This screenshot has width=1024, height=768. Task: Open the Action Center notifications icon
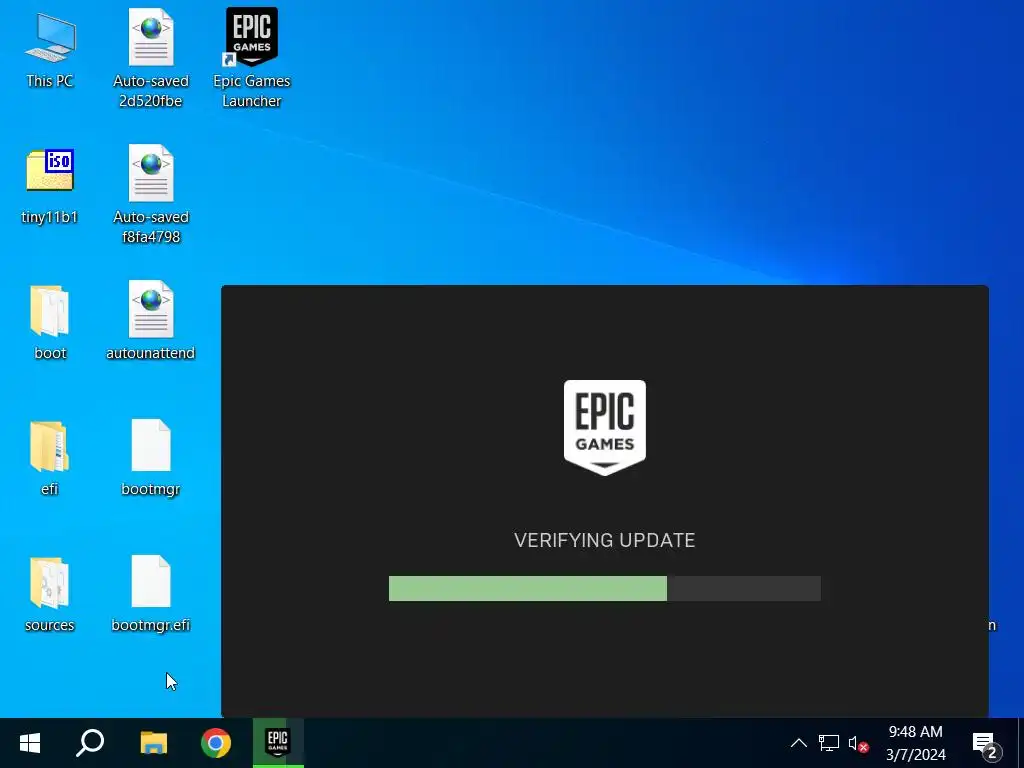coord(987,744)
